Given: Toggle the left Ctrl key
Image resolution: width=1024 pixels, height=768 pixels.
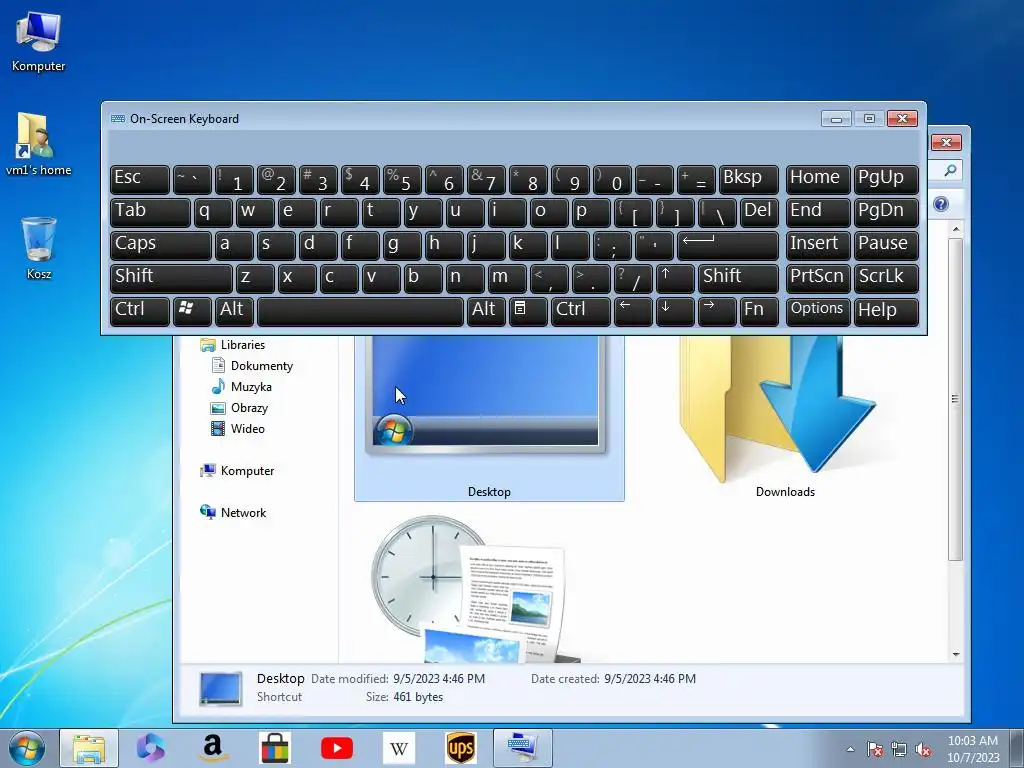Looking at the screenshot, I should pos(139,311).
